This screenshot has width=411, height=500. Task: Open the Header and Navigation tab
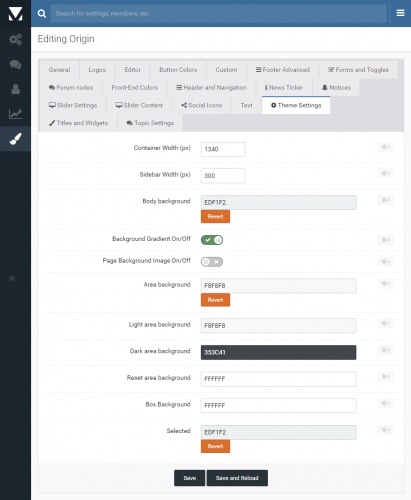click(x=211, y=87)
